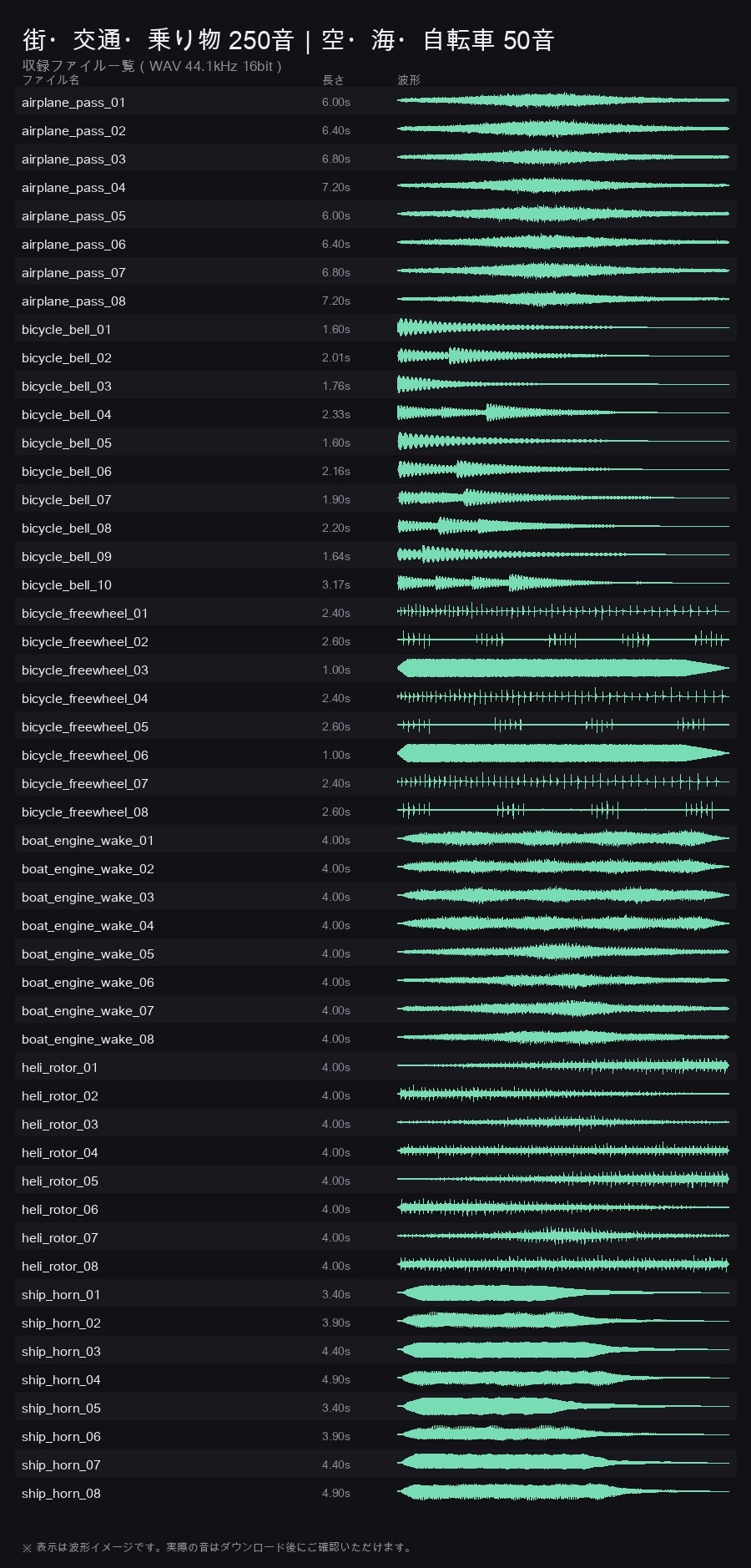Viewport: 751px width, 1568px height.
Task: Click the ファイル名 column header
Action: point(51,80)
